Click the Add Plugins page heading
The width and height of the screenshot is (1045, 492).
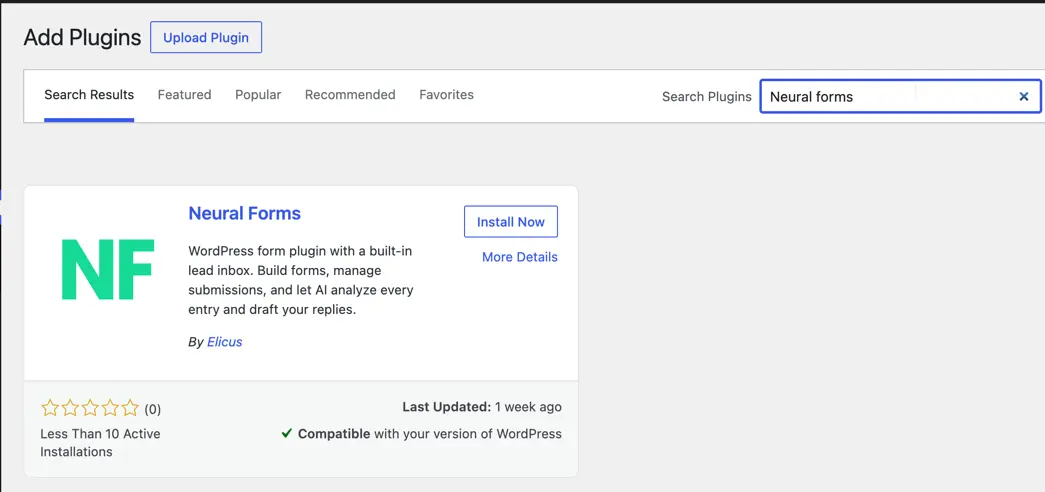(83, 38)
